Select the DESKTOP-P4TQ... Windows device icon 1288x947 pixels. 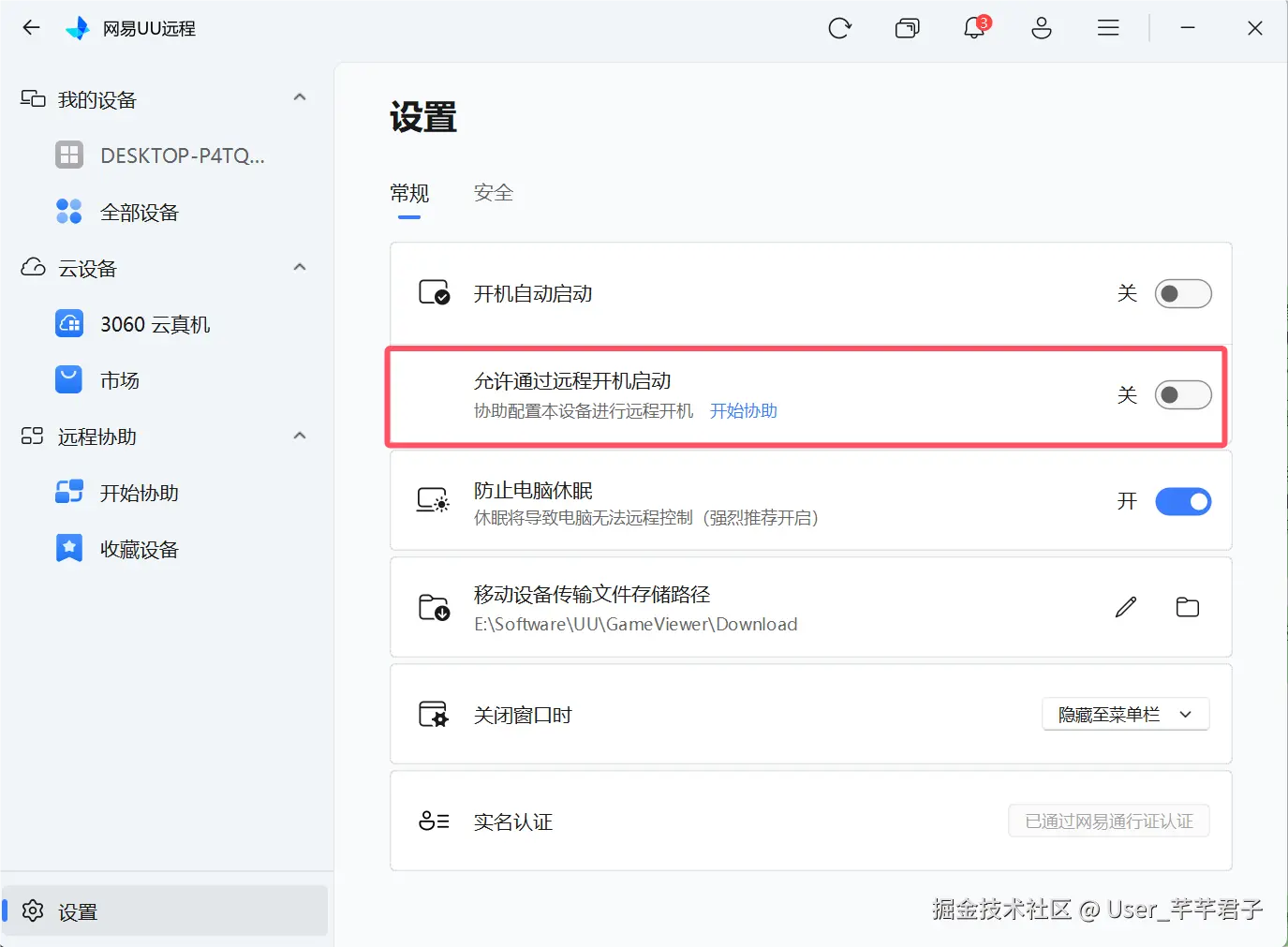69,155
